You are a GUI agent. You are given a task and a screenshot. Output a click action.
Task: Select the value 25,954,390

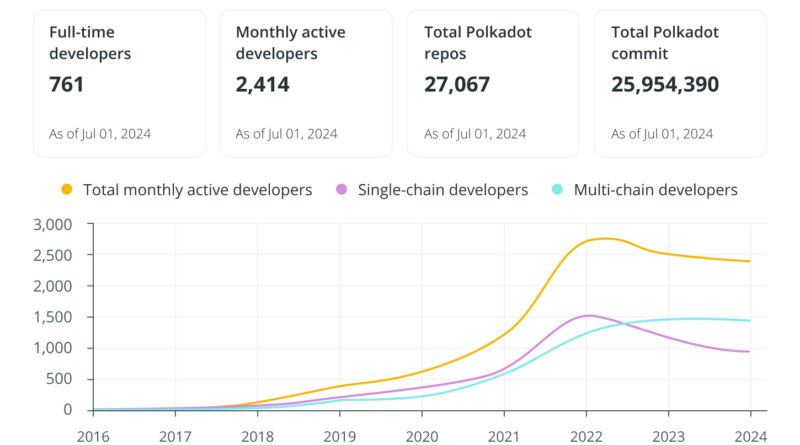[665, 84]
